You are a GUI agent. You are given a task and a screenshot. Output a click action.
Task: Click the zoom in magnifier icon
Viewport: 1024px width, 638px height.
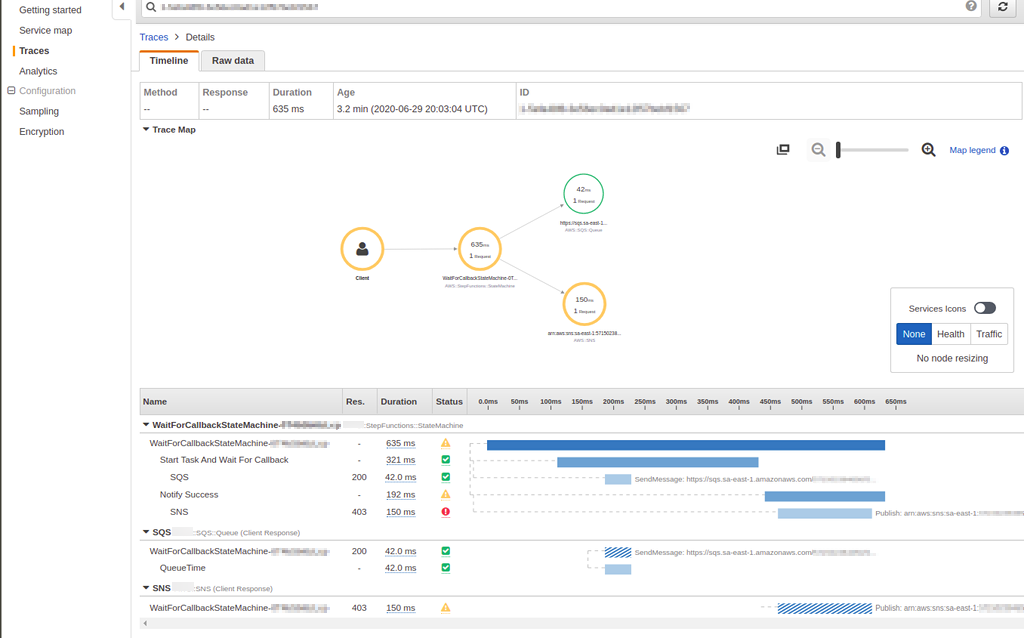pyautogui.click(x=928, y=150)
